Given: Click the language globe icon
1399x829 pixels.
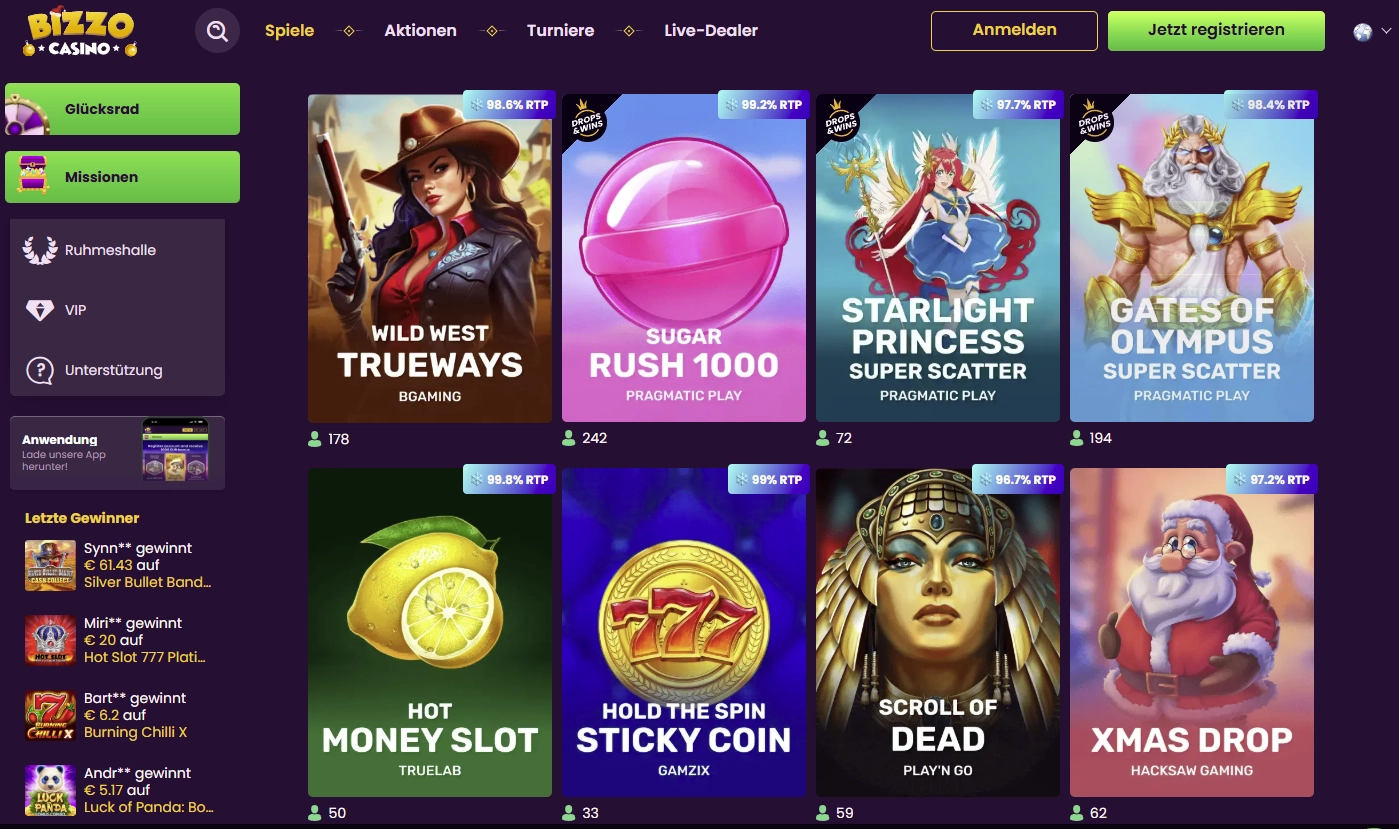Looking at the screenshot, I should [1362, 30].
